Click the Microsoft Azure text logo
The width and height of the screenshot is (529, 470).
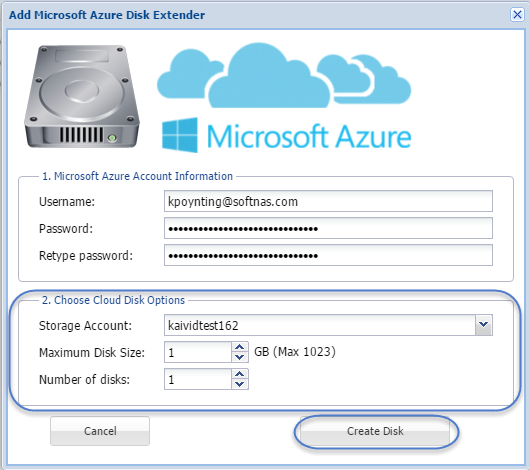(309, 137)
